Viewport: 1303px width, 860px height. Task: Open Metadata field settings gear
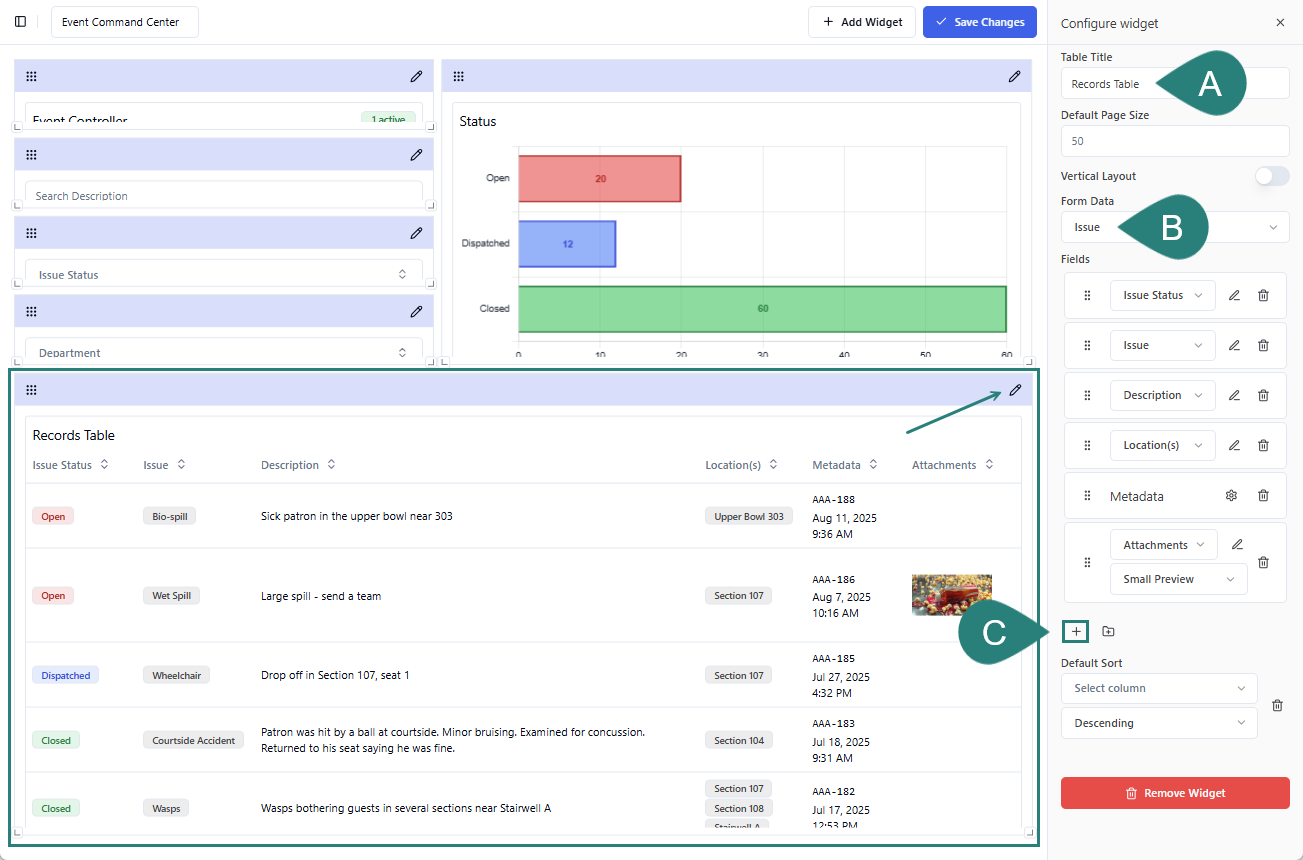[1232, 496]
